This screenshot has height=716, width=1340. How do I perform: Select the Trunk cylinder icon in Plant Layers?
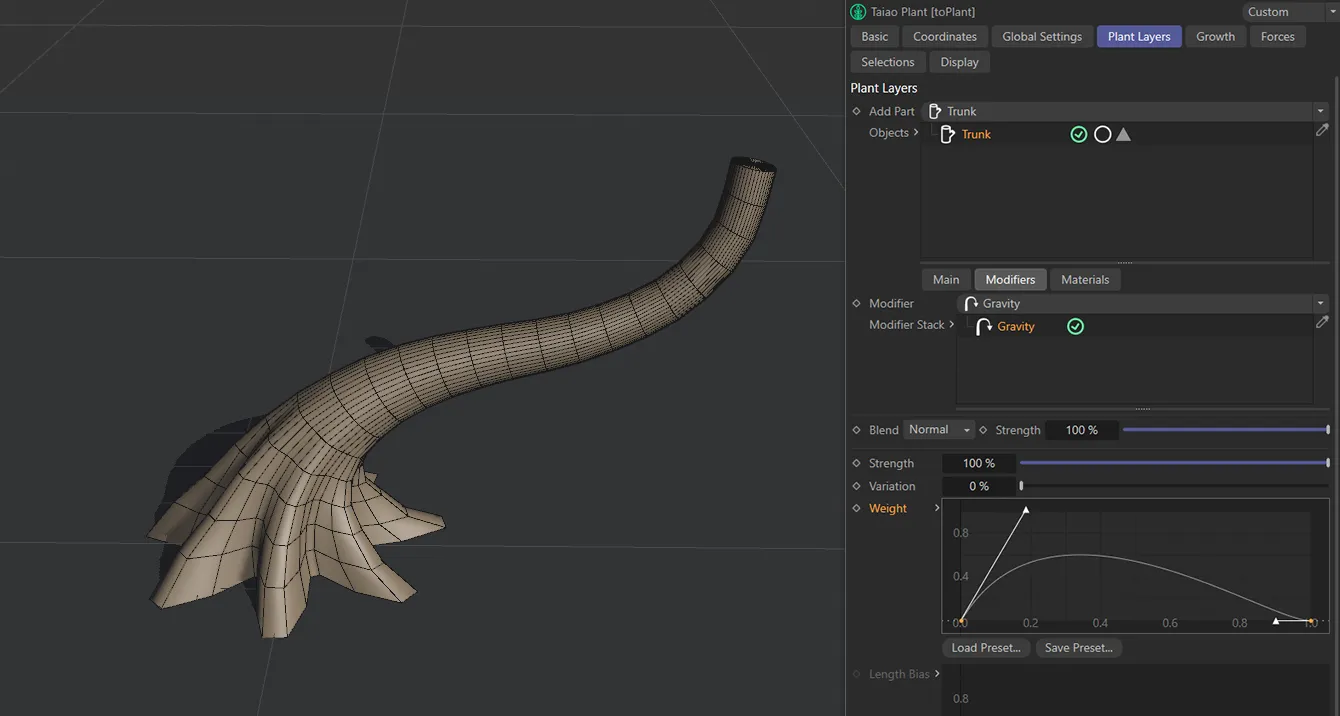coord(947,133)
